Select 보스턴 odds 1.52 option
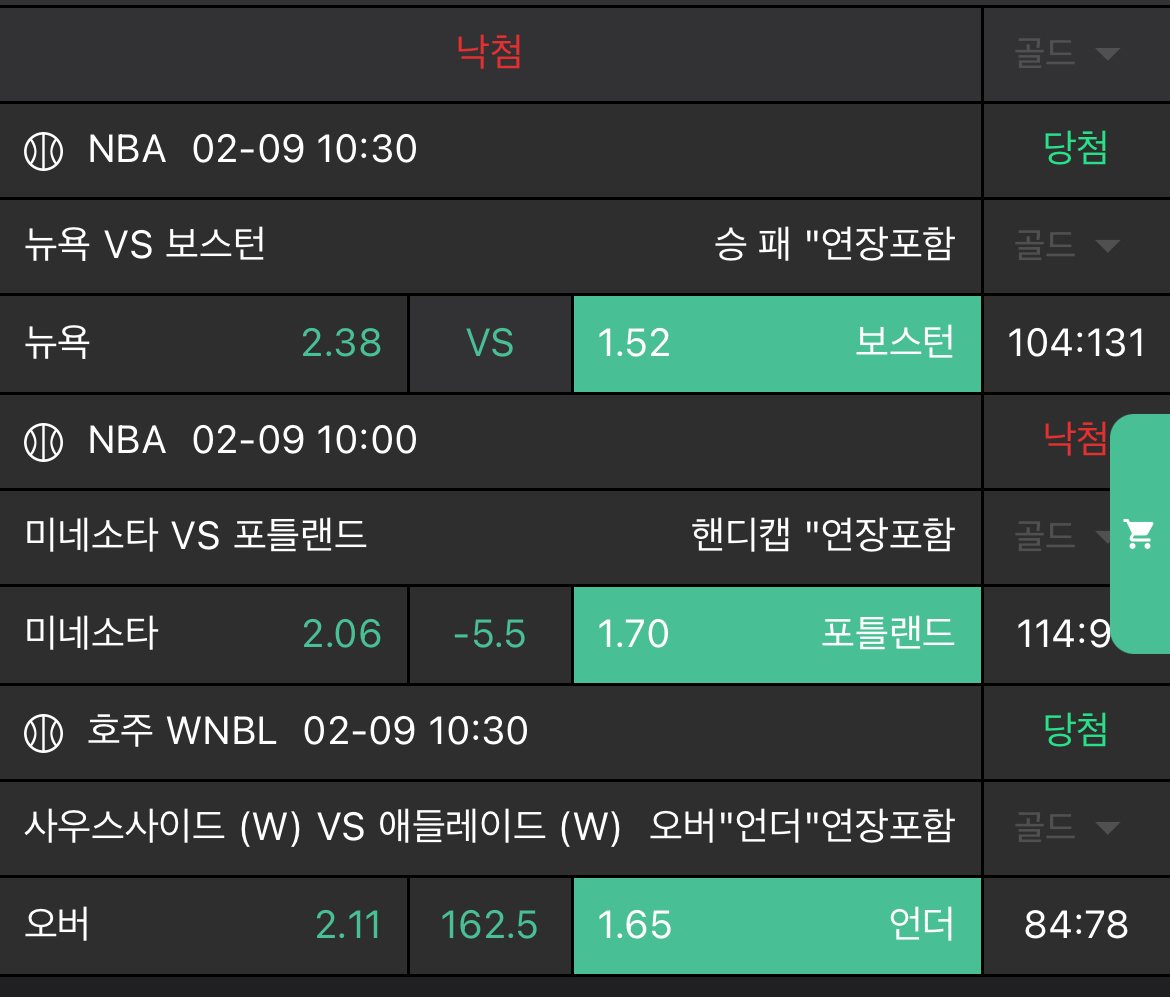1170x997 pixels. click(776, 344)
